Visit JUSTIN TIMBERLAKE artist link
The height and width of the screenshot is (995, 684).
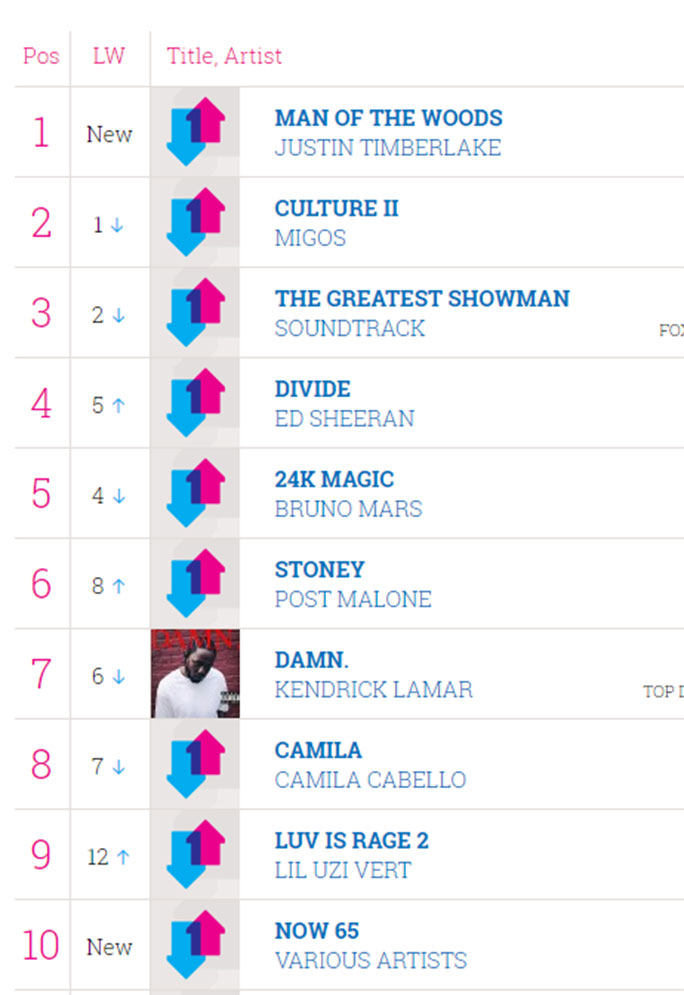tap(388, 148)
